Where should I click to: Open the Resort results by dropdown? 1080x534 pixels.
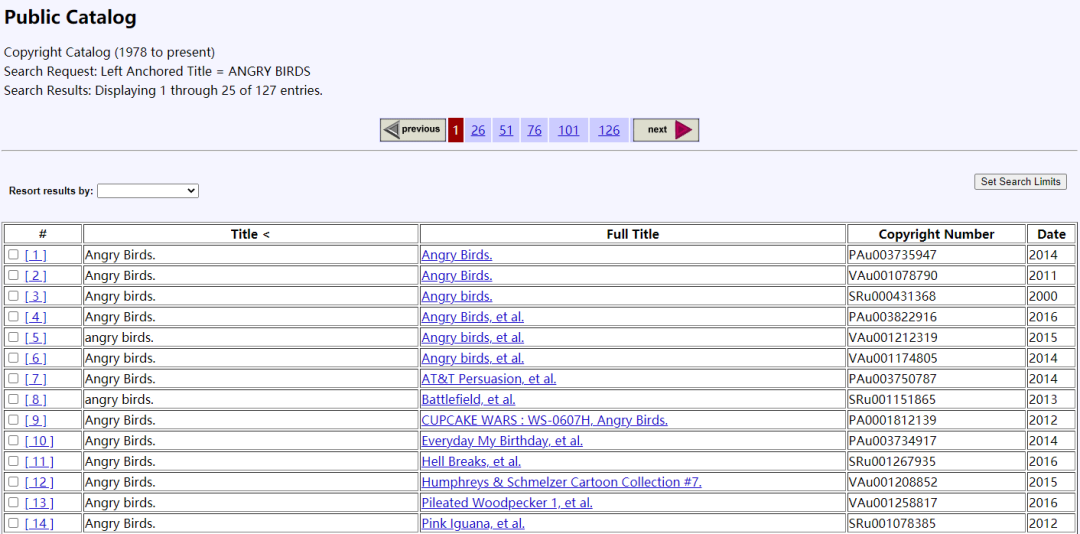click(148, 191)
